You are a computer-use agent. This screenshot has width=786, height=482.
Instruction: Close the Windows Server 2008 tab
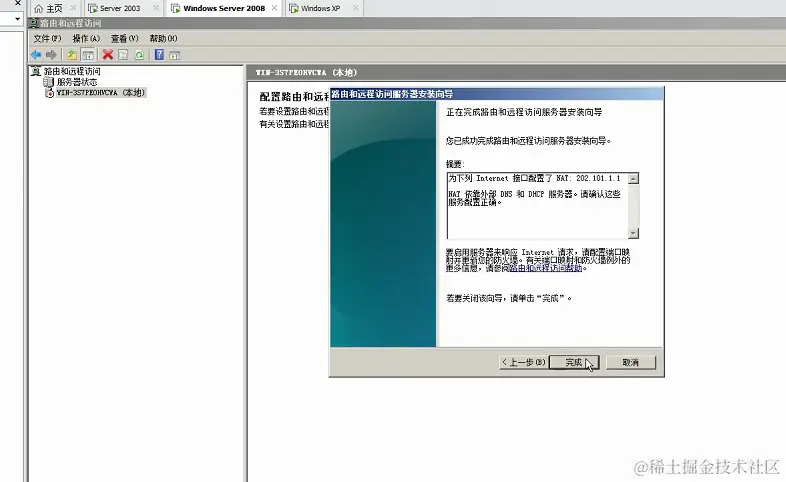pyautogui.click(x=274, y=8)
